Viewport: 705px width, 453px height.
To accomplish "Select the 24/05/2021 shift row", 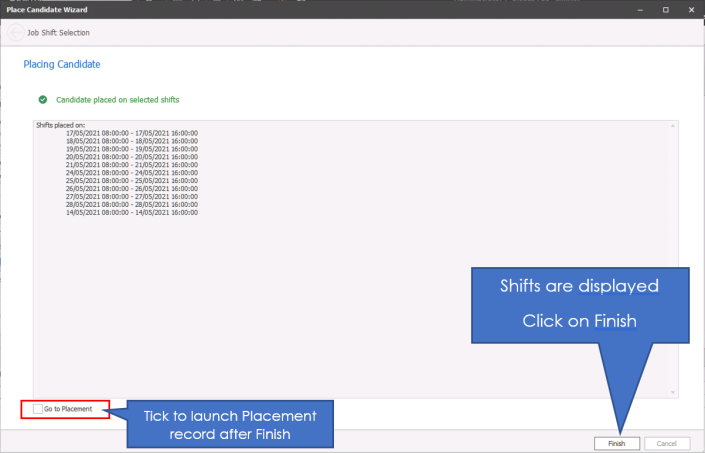I will pyautogui.click(x=131, y=173).
